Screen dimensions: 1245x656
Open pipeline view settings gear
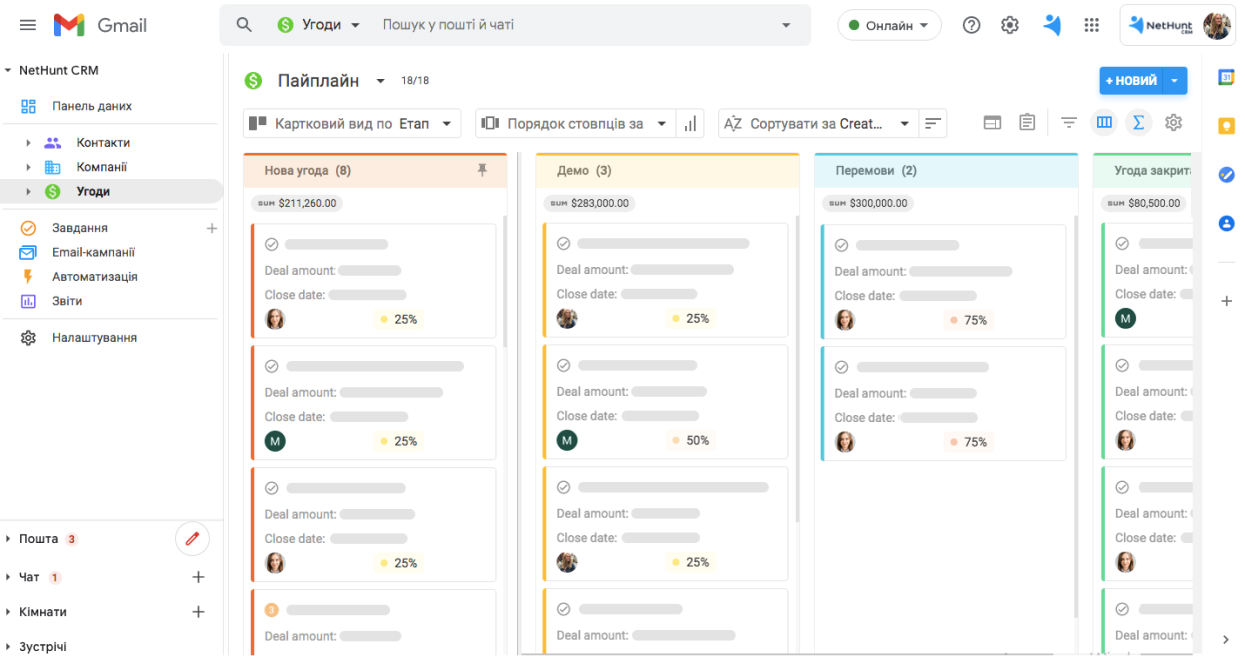point(1173,122)
